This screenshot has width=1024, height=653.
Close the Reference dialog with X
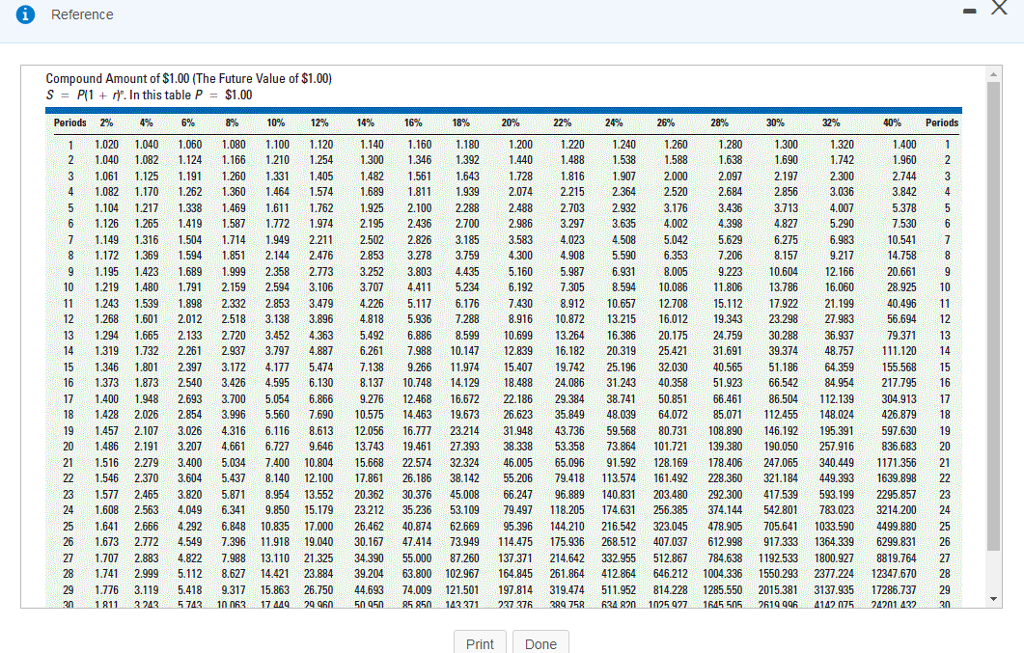(999, 8)
